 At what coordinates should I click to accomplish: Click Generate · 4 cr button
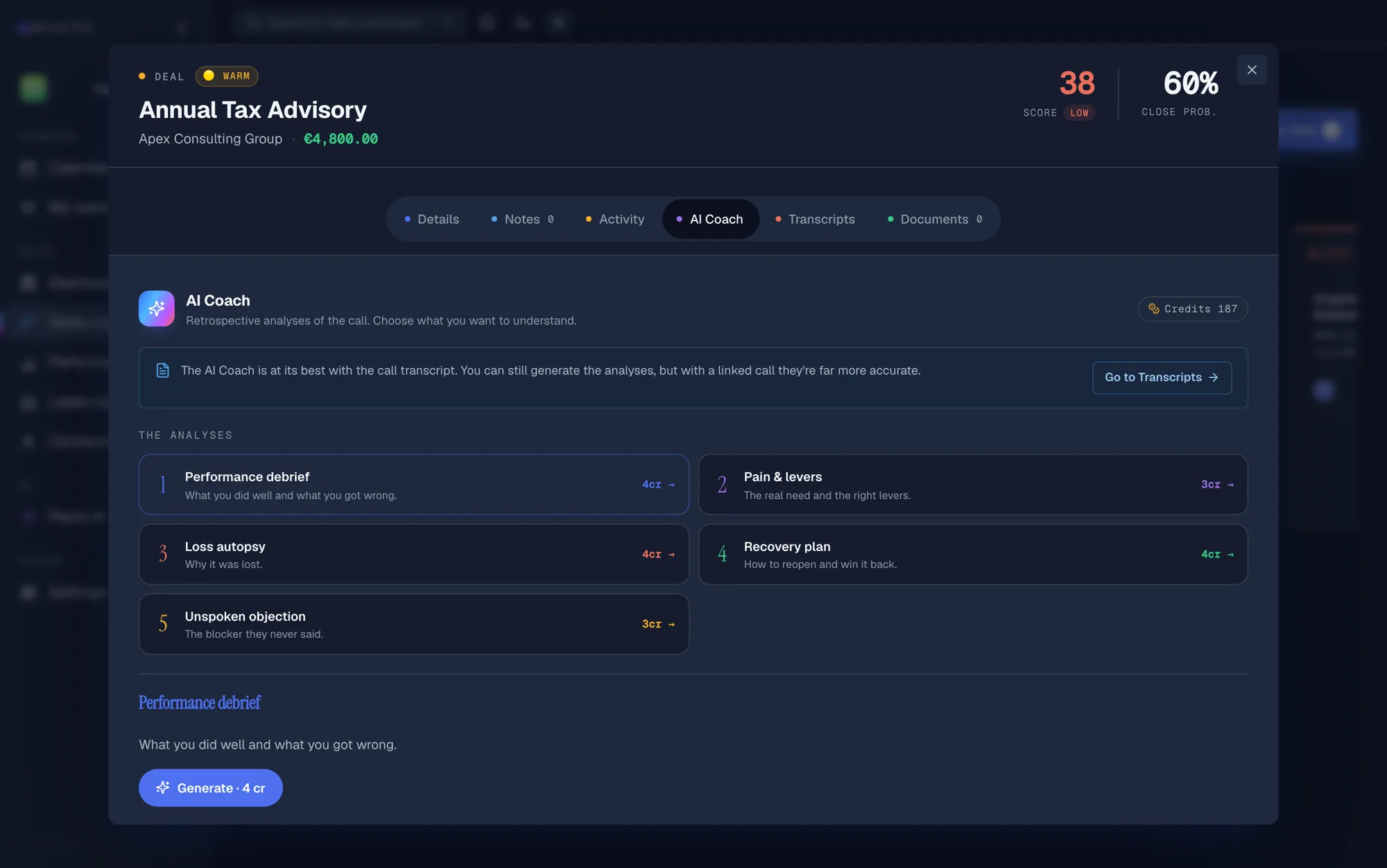[x=211, y=788]
